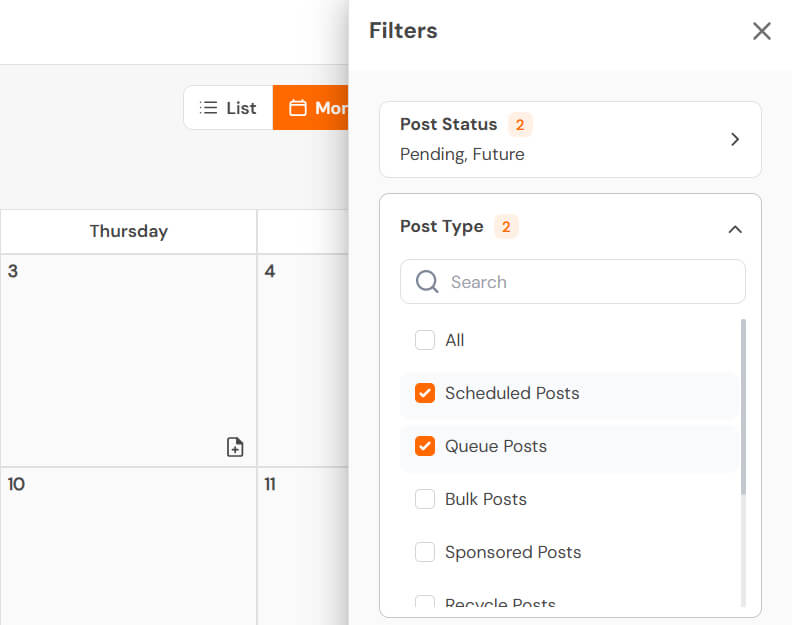Click the add post icon on day 3
792x625 pixels.
[x=235, y=447]
